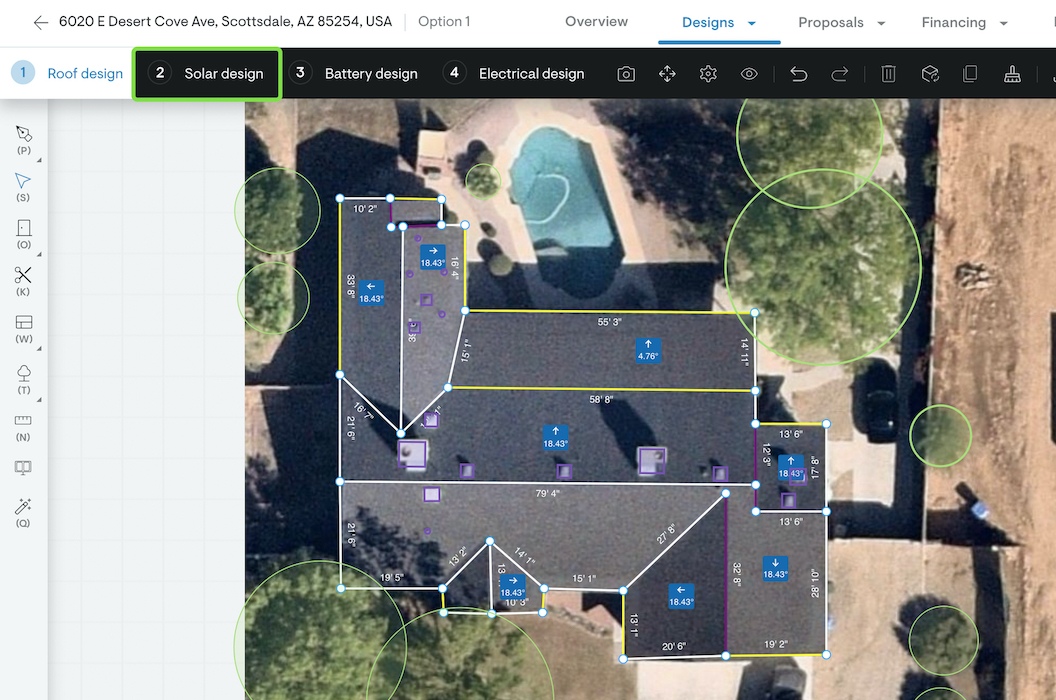Activate the Select arrow tool (S)

click(23, 181)
